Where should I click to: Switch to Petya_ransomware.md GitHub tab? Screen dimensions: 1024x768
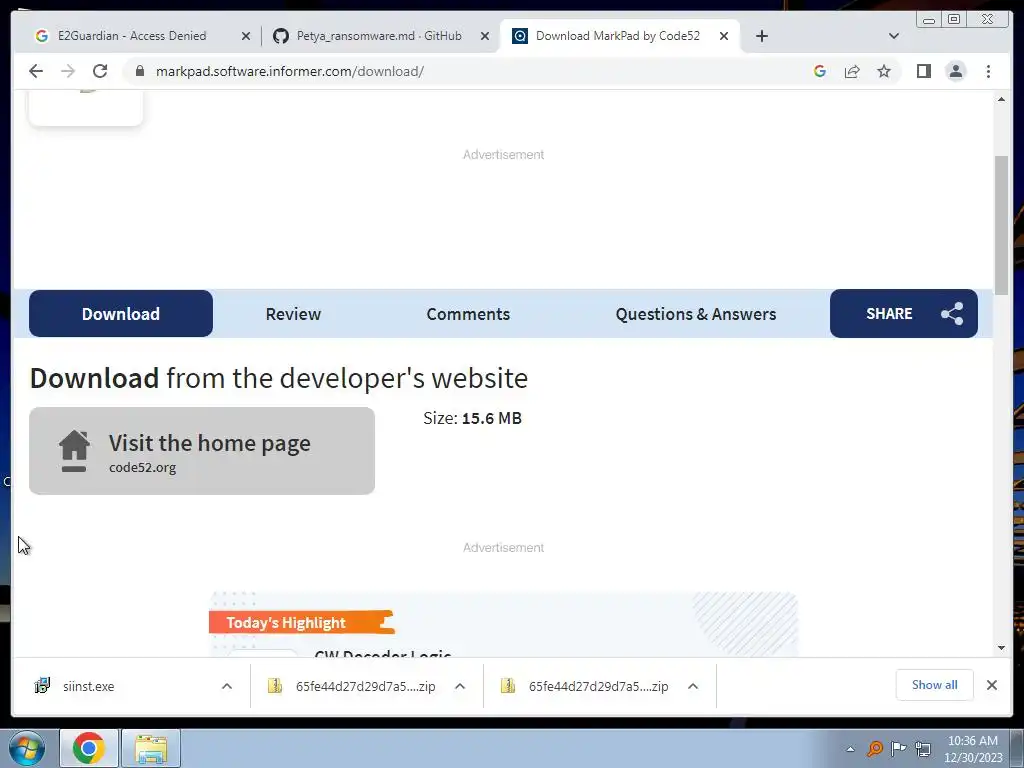point(379,36)
